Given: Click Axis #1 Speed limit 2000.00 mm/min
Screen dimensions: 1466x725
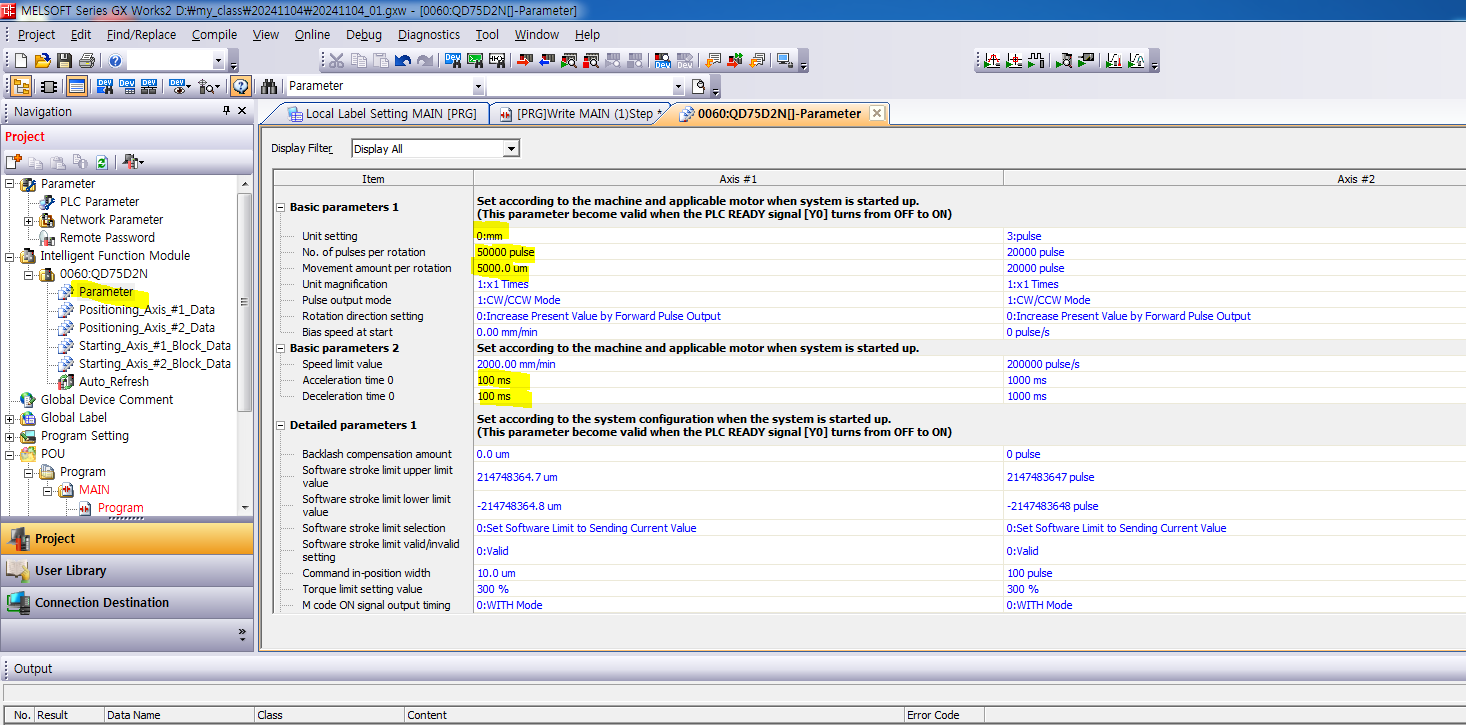Looking at the screenshot, I should click(738, 364).
